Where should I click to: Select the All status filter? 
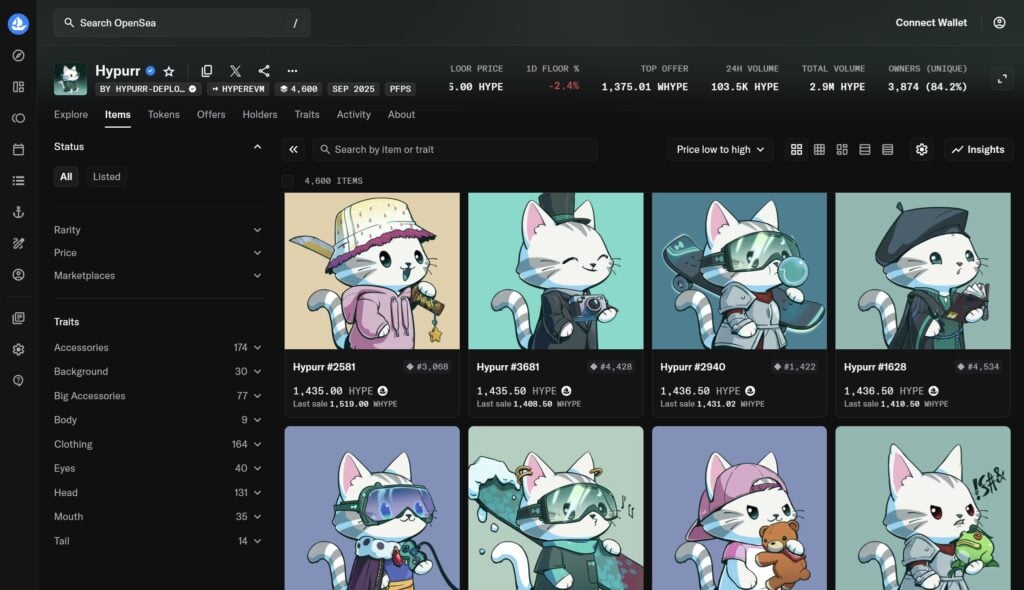pyautogui.click(x=66, y=177)
